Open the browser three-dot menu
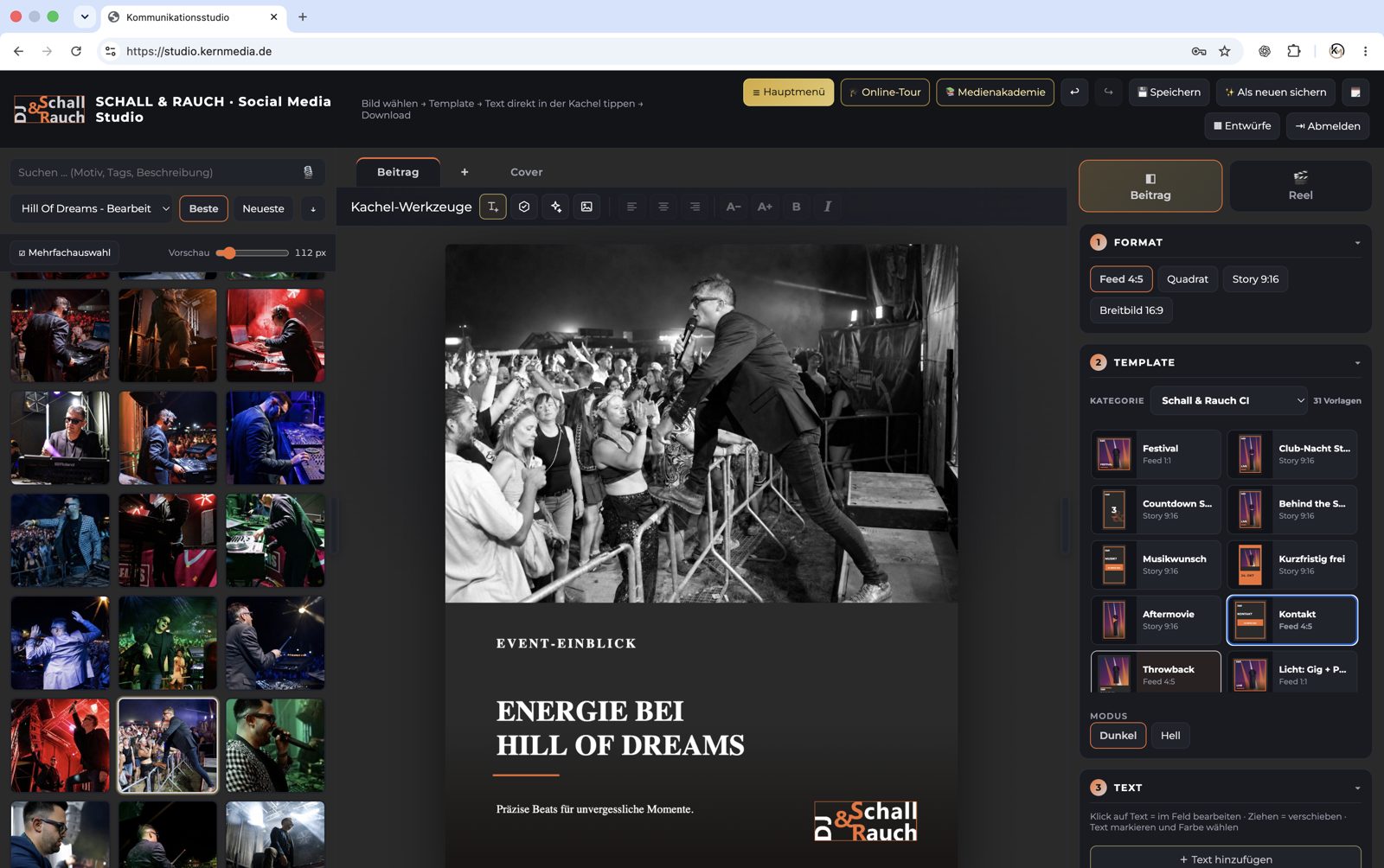1384x868 pixels. tap(1365, 51)
